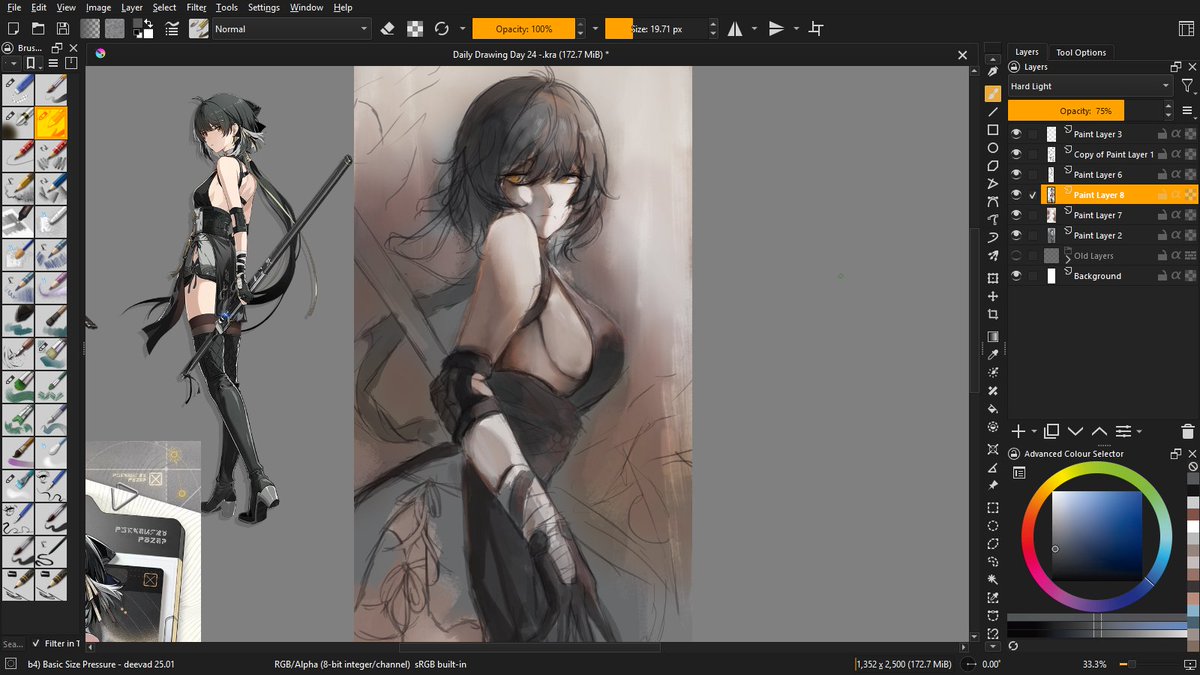The height and width of the screenshot is (675, 1200).
Task: Open the new layer type dropdown arrow
Action: tap(1033, 431)
